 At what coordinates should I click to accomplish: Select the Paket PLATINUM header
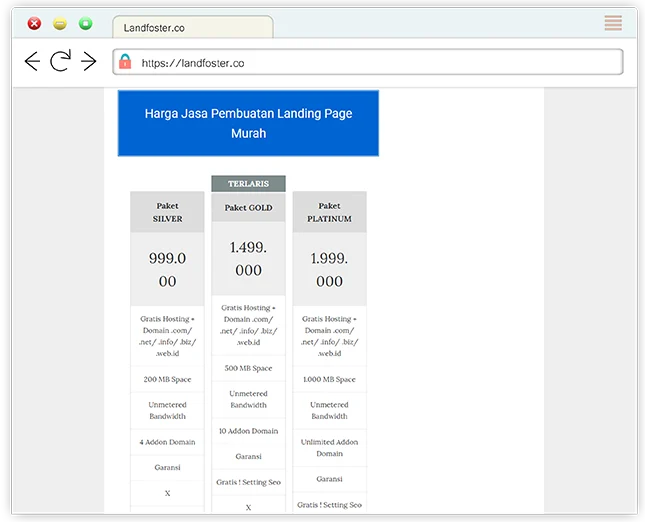(329, 212)
